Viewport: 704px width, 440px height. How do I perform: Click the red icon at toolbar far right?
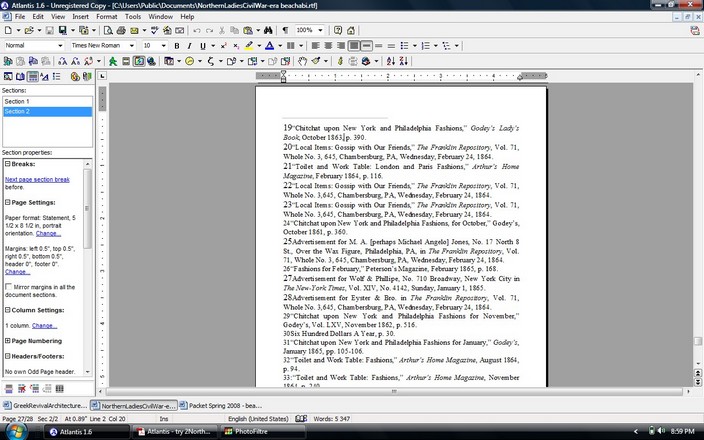click(695, 31)
